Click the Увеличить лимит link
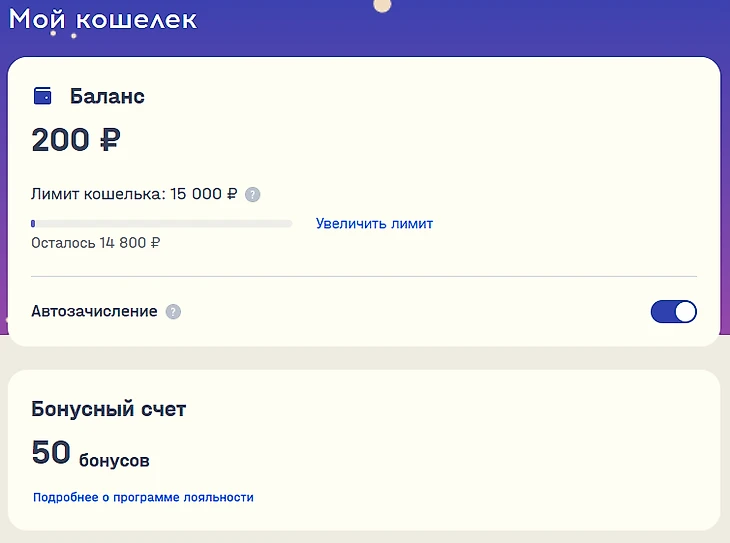The width and height of the screenshot is (730, 543). click(x=374, y=223)
